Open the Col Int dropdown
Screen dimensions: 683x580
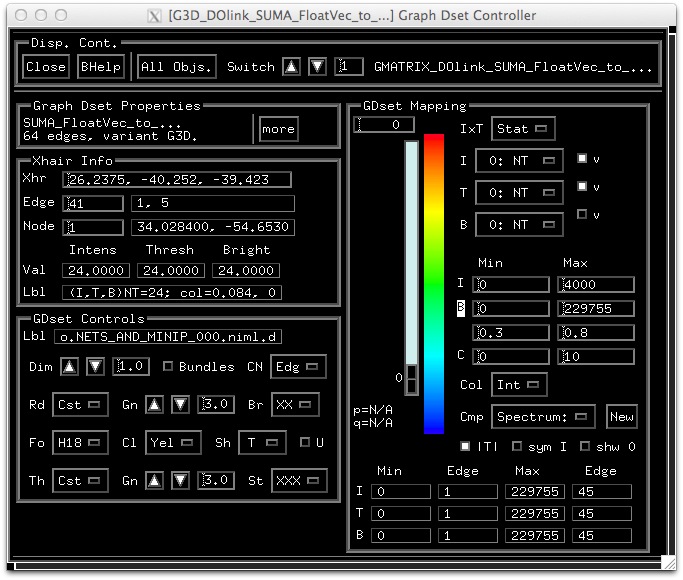point(519,384)
